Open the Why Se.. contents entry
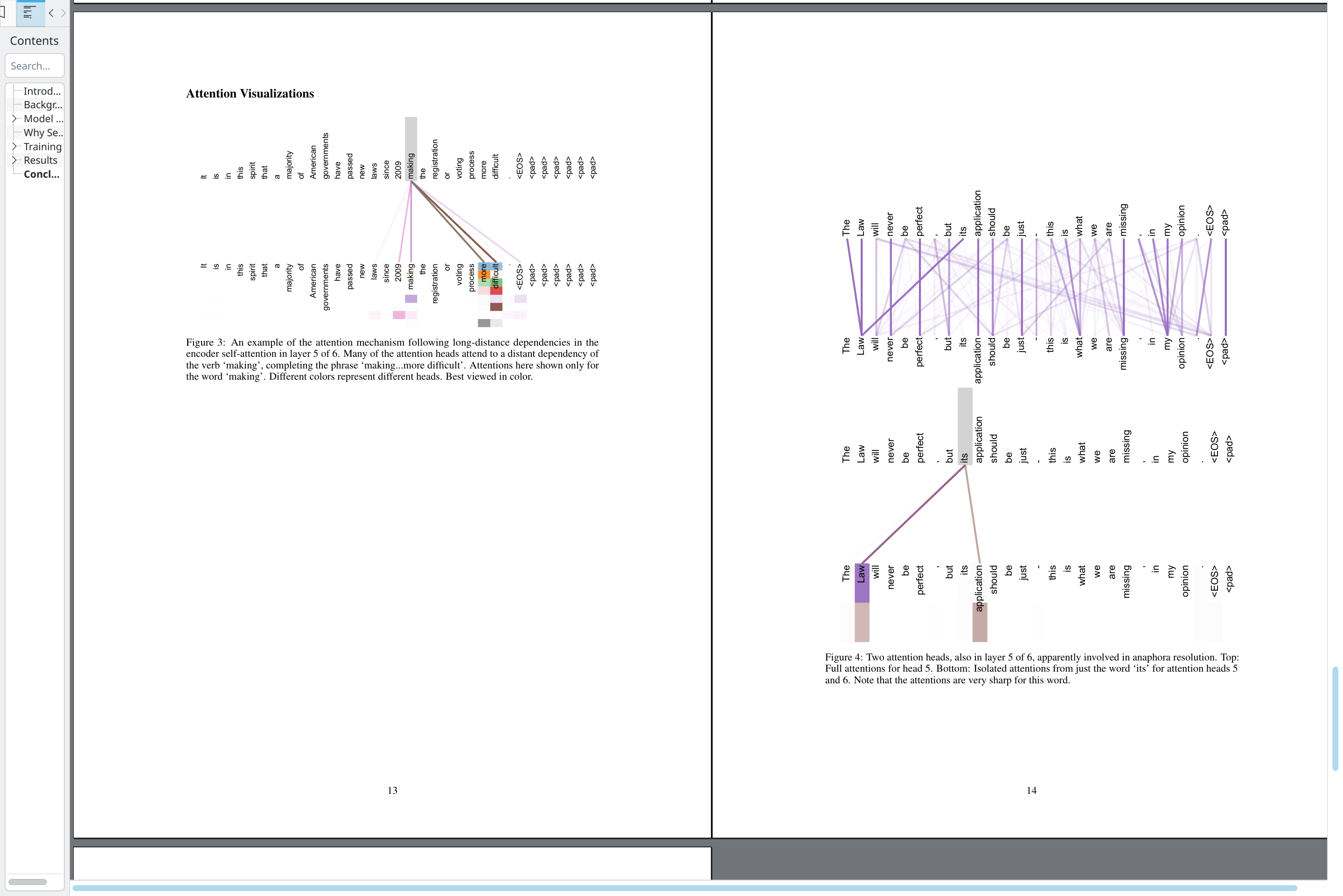The image size is (1343, 896). (x=43, y=132)
